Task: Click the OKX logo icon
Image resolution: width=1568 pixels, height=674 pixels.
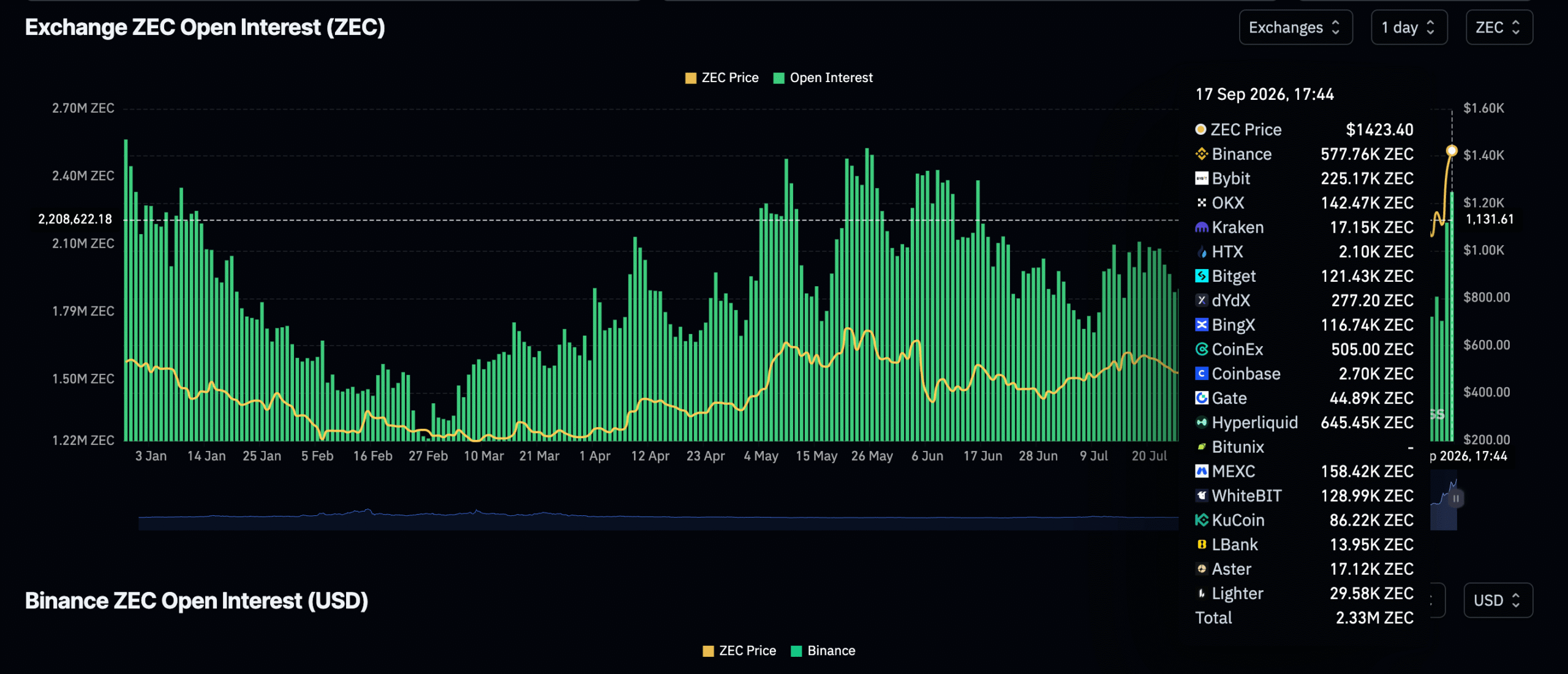Action: (x=1202, y=203)
